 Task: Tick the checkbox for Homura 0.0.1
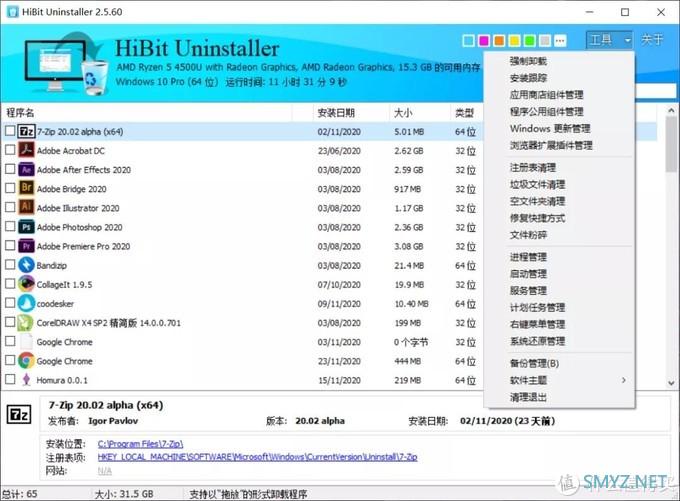coord(10,379)
